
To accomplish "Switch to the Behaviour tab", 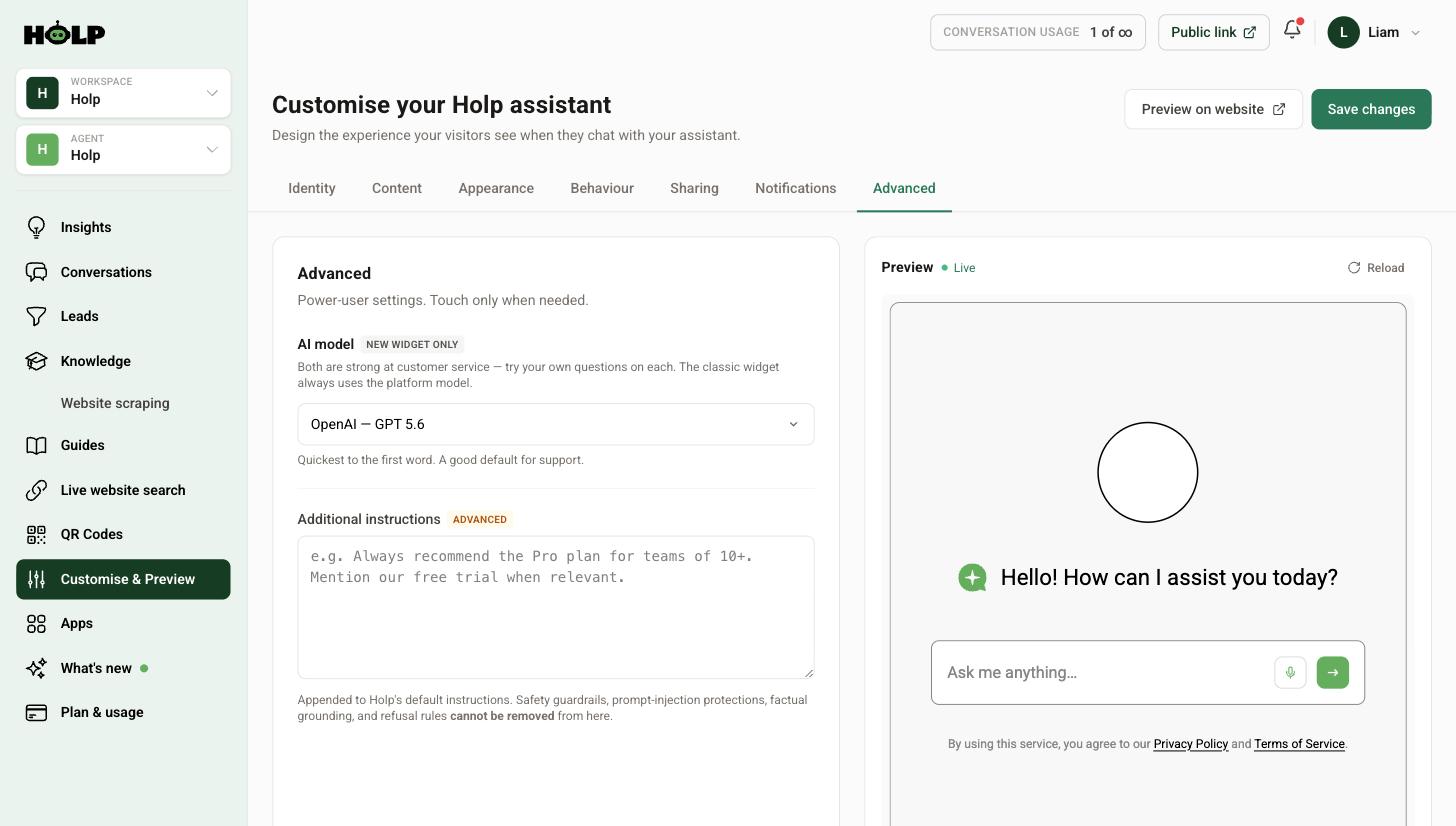I will click(602, 188).
